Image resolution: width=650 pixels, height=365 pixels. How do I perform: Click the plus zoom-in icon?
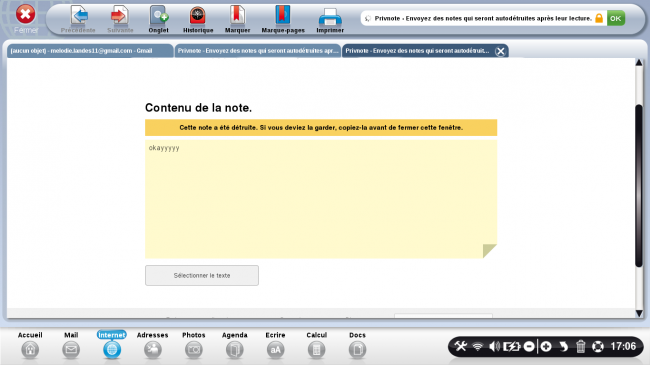[x=546, y=346]
